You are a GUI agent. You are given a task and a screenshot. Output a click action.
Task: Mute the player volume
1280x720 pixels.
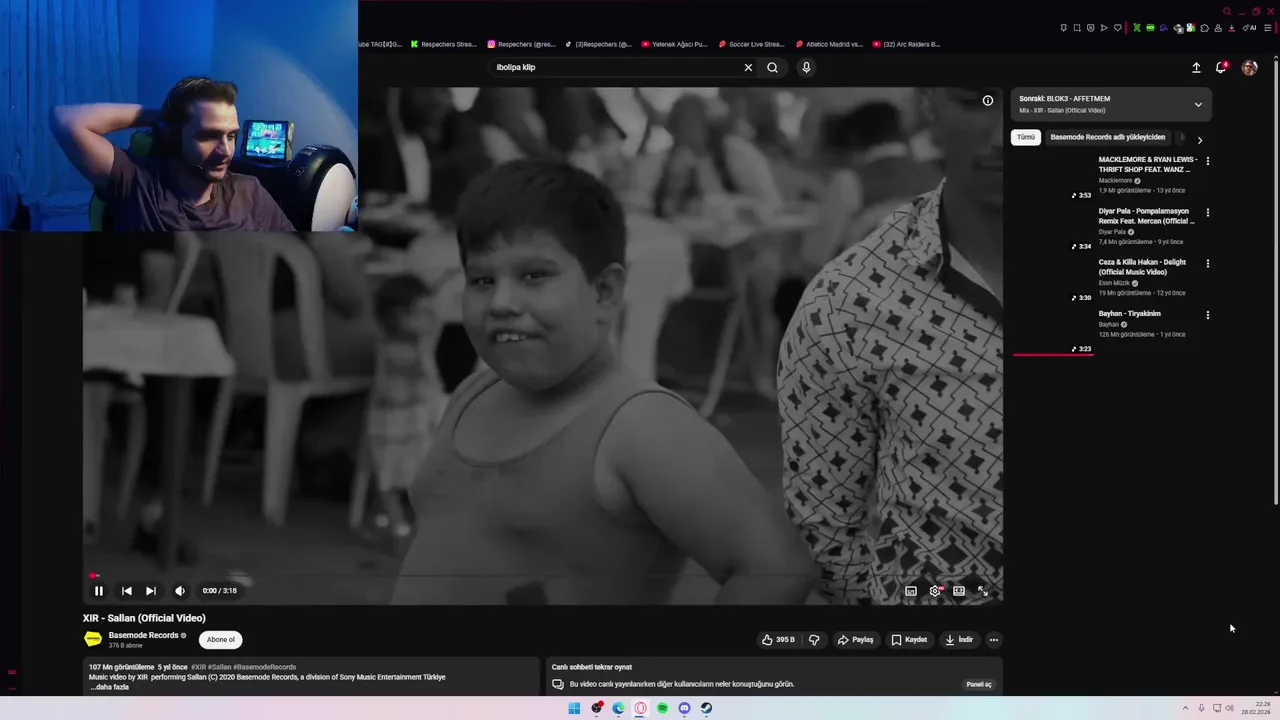point(180,591)
